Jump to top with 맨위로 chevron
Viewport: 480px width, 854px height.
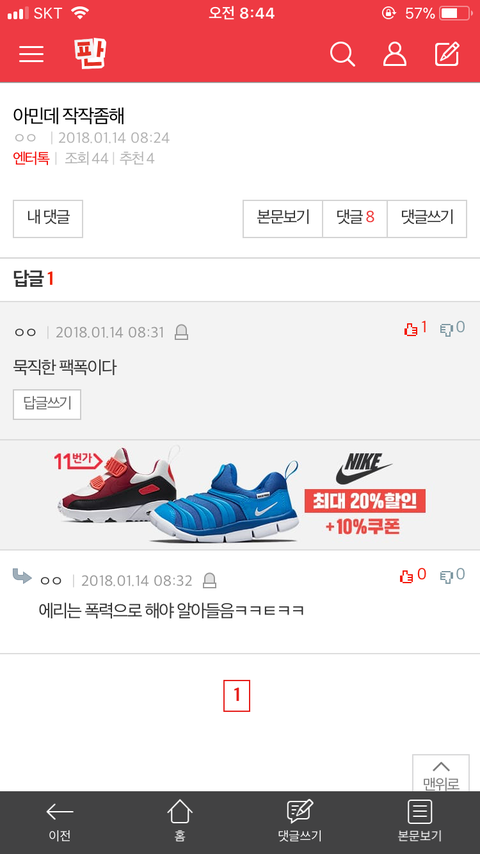click(441, 773)
